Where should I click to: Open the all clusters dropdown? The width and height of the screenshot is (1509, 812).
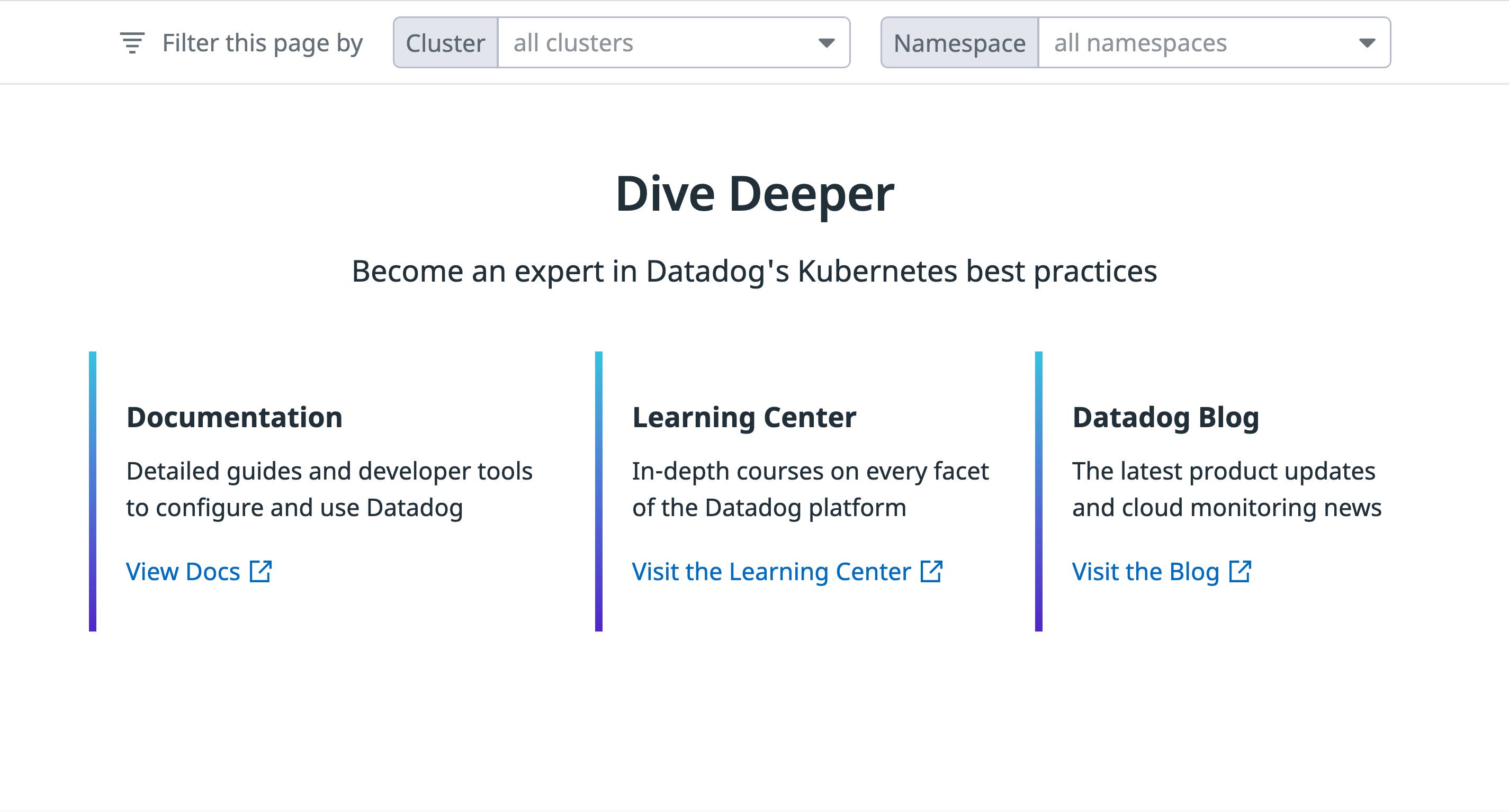click(644, 42)
